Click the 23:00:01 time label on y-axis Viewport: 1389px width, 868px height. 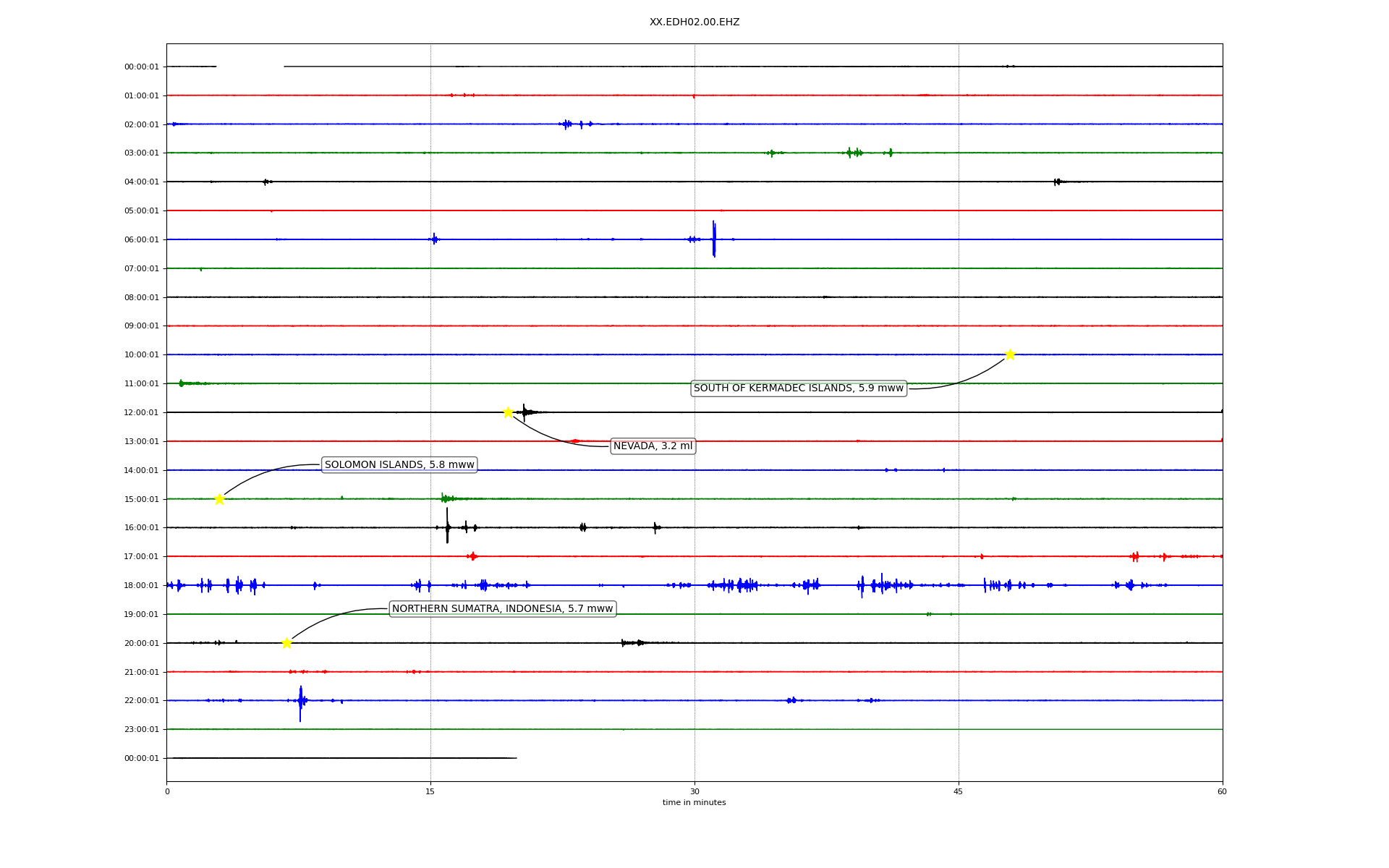pyautogui.click(x=141, y=729)
